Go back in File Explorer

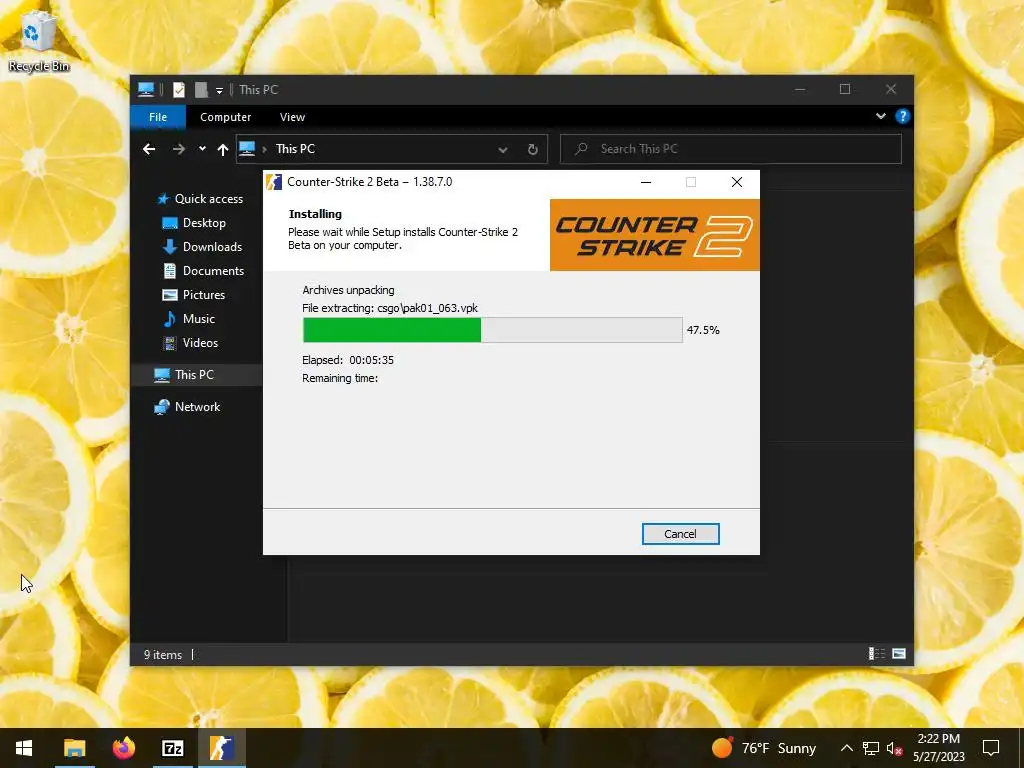click(149, 149)
